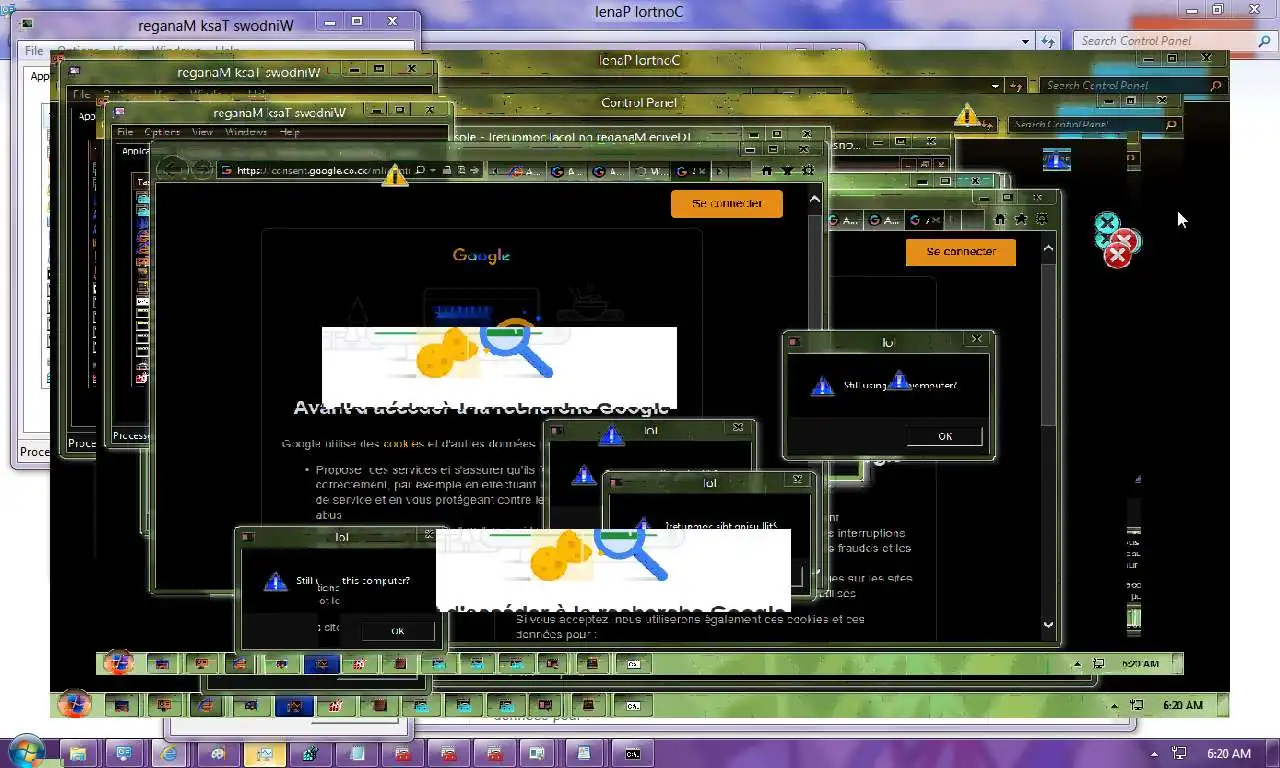The image size is (1280, 768).
Task: Click OK in the right lol dialog
Action: pyautogui.click(x=945, y=436)
